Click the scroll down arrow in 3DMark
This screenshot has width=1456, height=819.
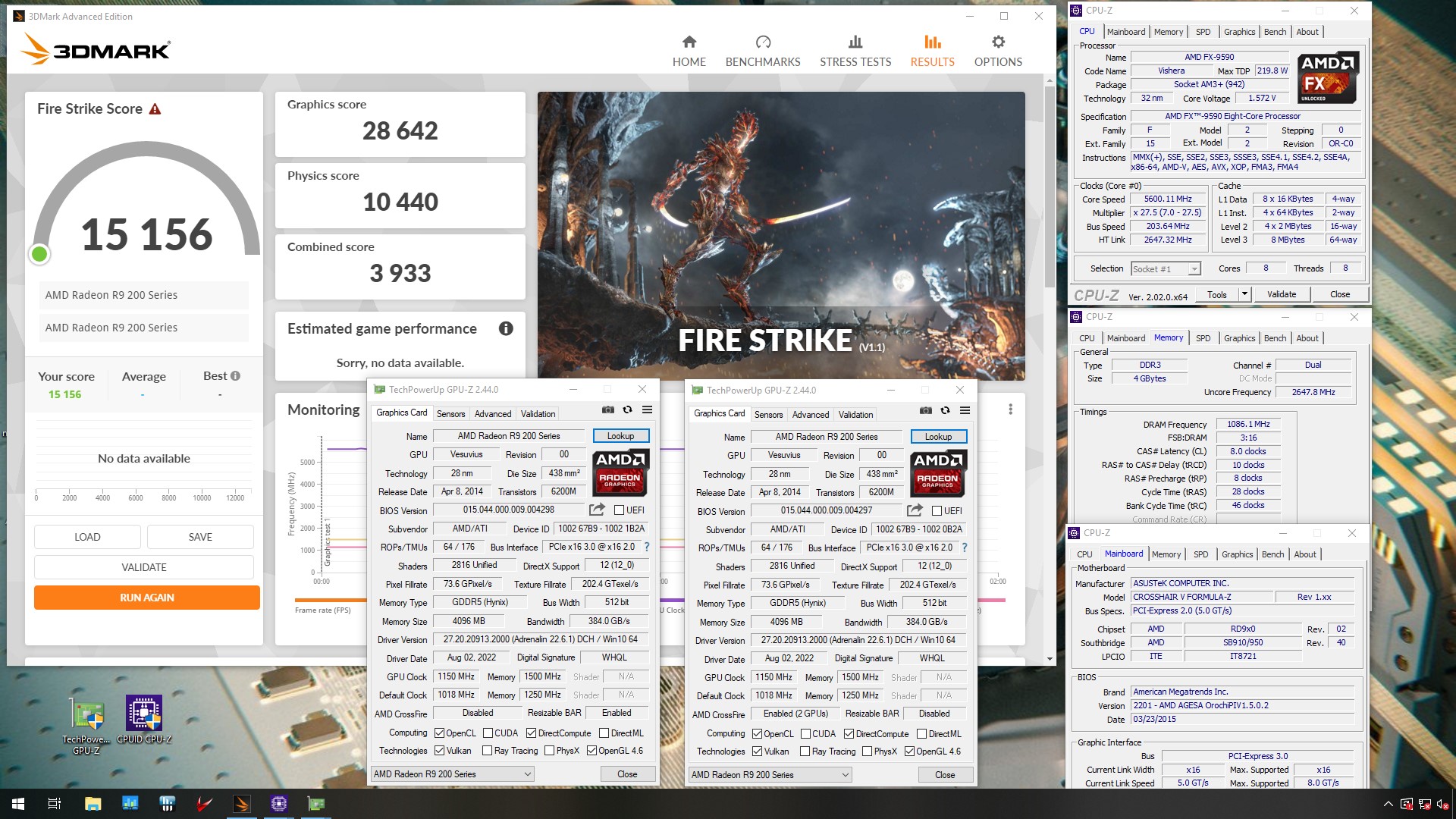point(1050,659)
